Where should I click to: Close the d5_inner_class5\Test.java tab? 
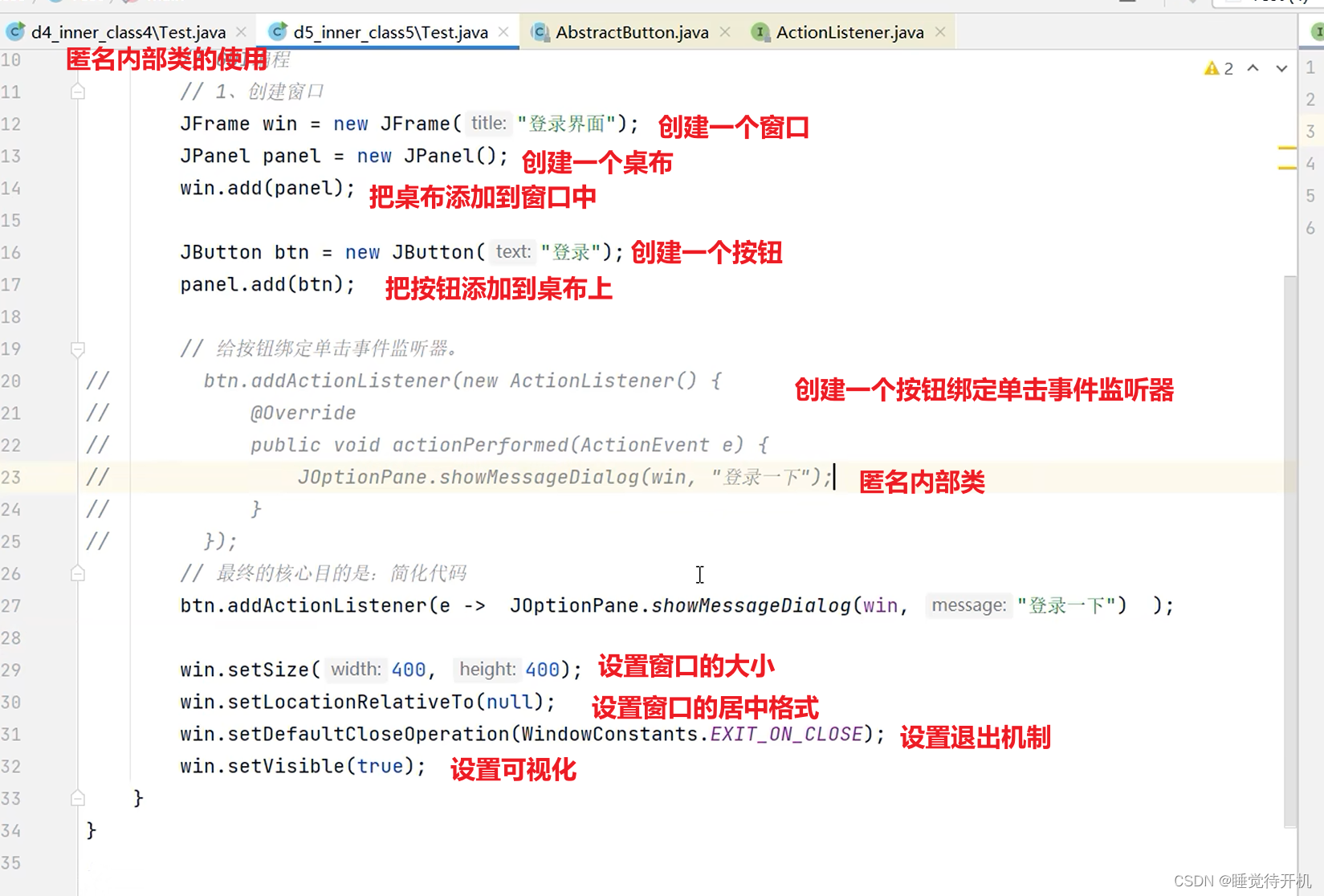coord(503,32)
